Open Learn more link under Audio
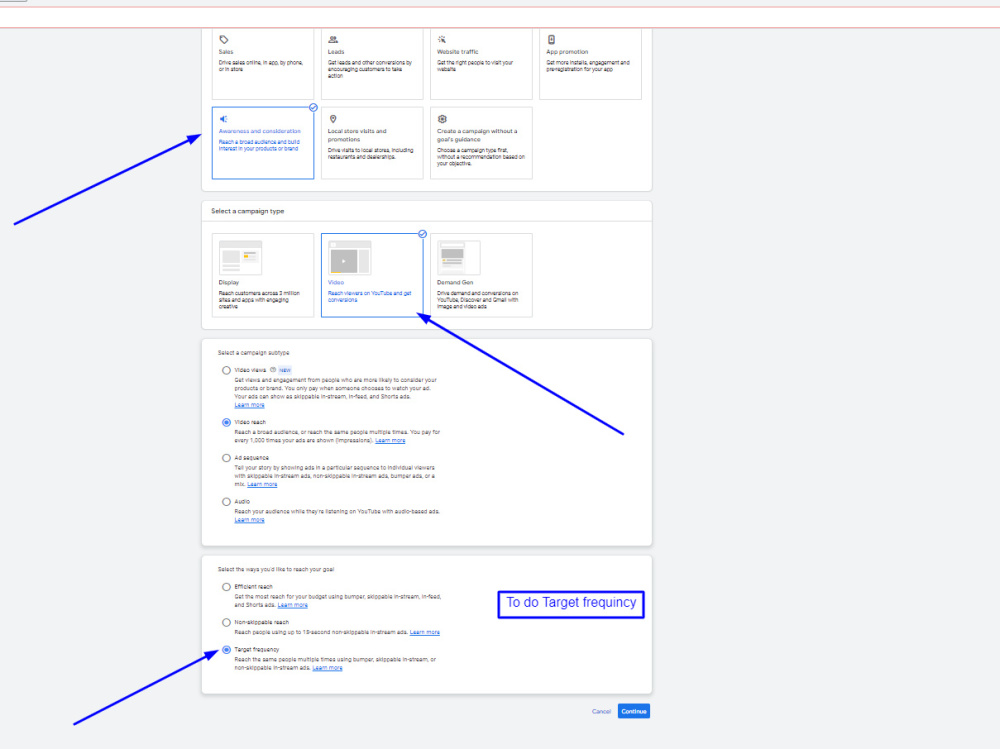Image resolution: width=1000 pixels, height=749 pixels. [x=249, y=520]
